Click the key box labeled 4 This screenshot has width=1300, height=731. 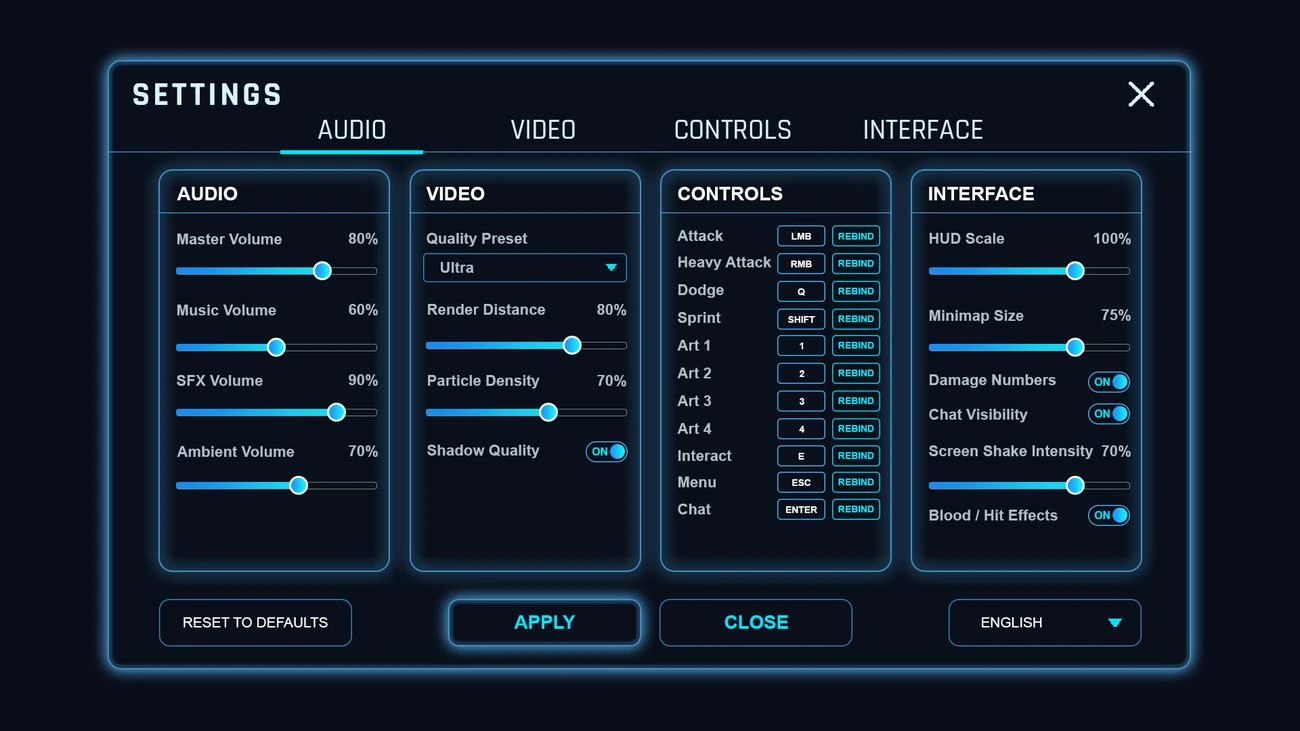(x=801, y=429)
